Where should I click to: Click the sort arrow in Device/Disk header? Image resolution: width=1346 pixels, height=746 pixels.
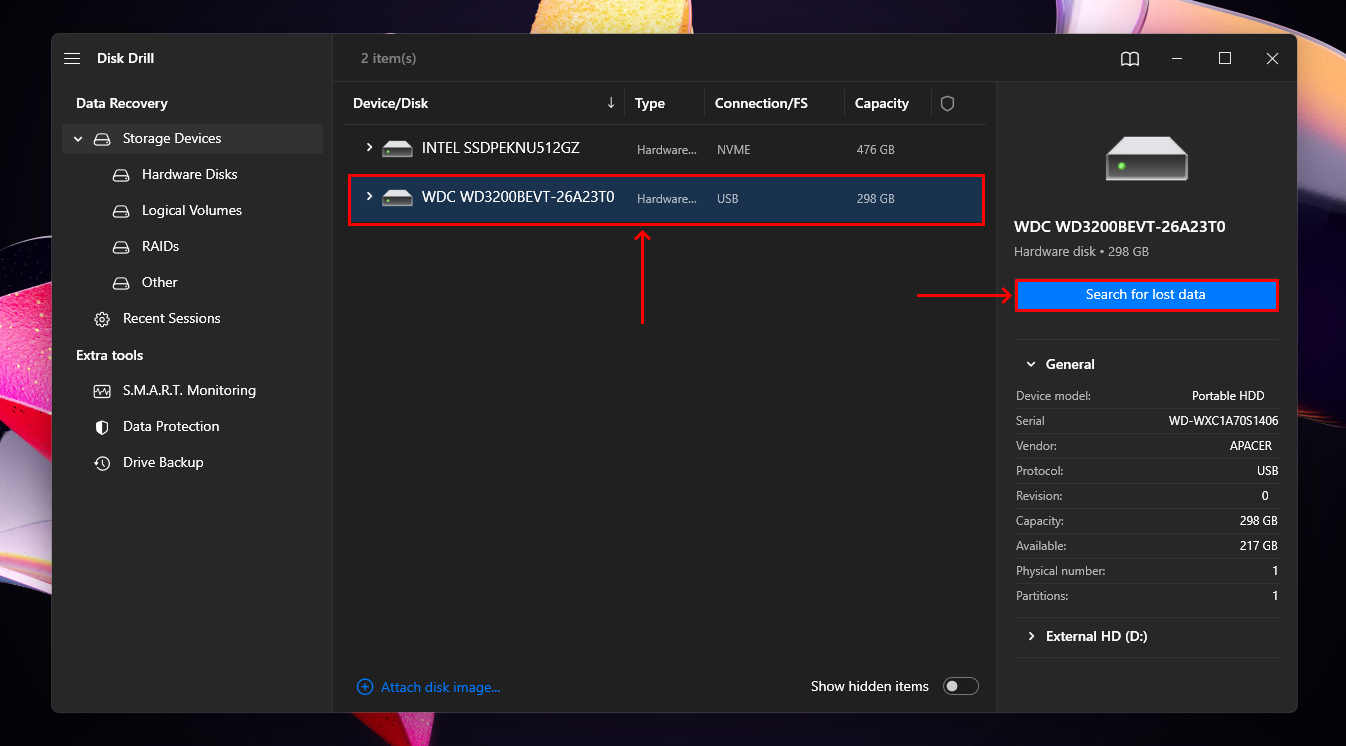611,103
